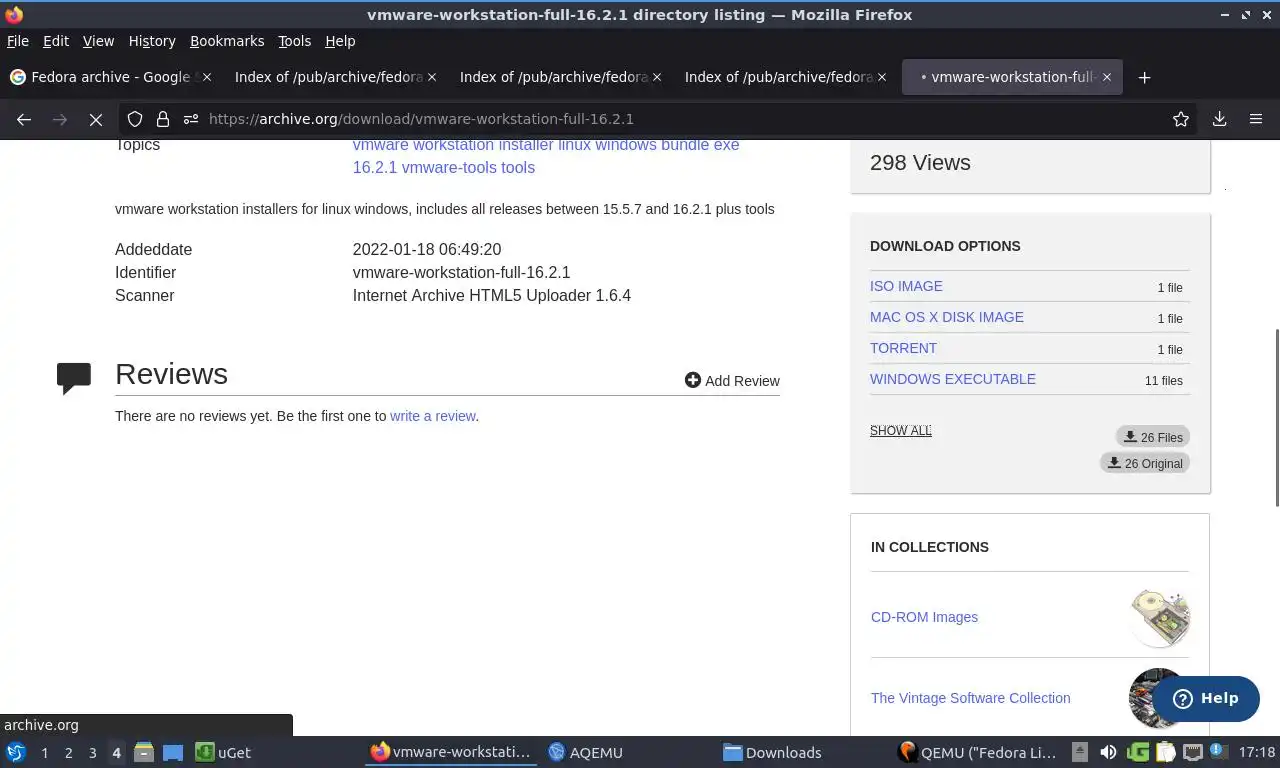Viewport: 1280px width, 768px height.
Task: Click the uGet tray icon
Action: (1138, 752)
